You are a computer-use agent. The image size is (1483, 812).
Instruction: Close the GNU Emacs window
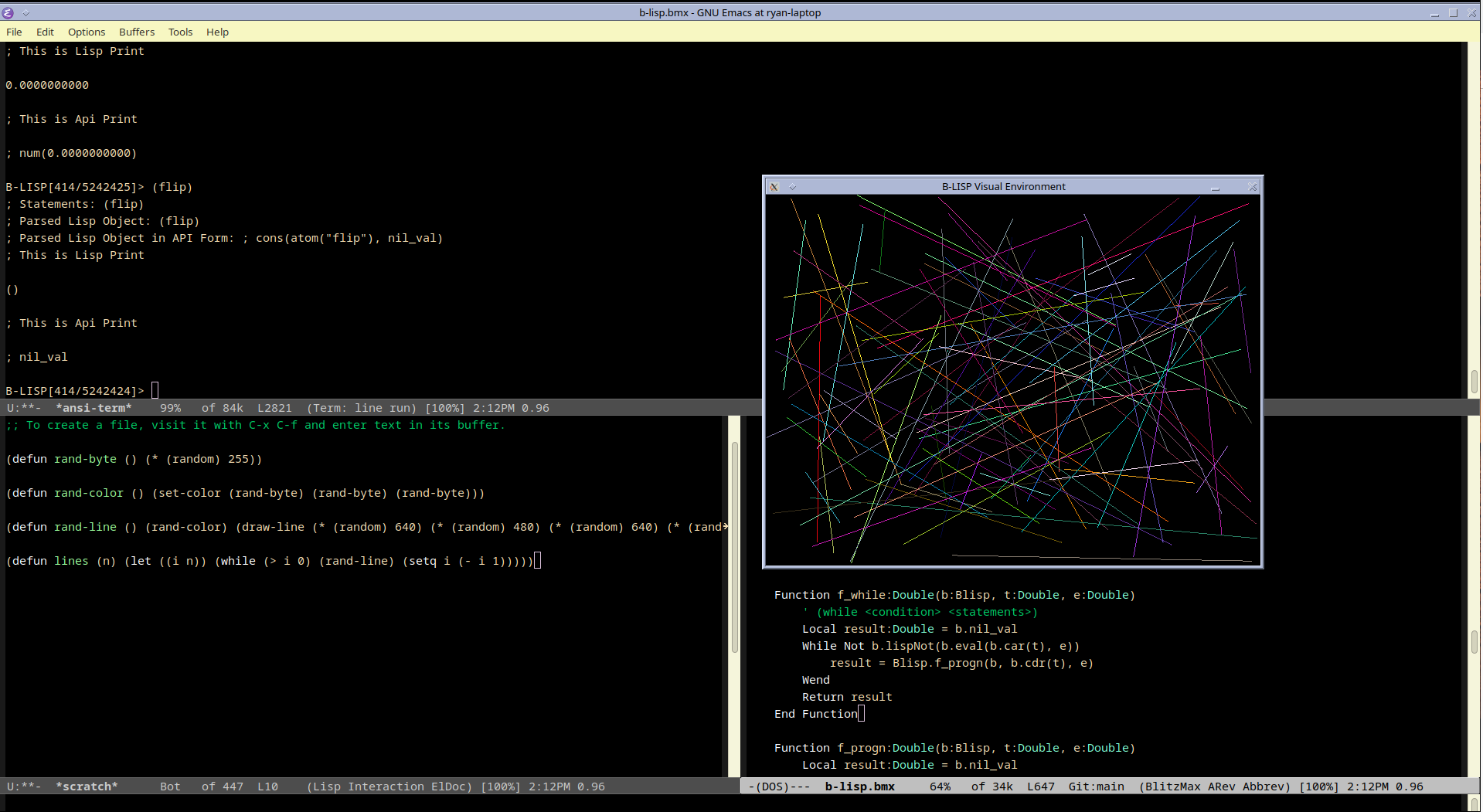pyautogui.click(x=1471, y=13)
